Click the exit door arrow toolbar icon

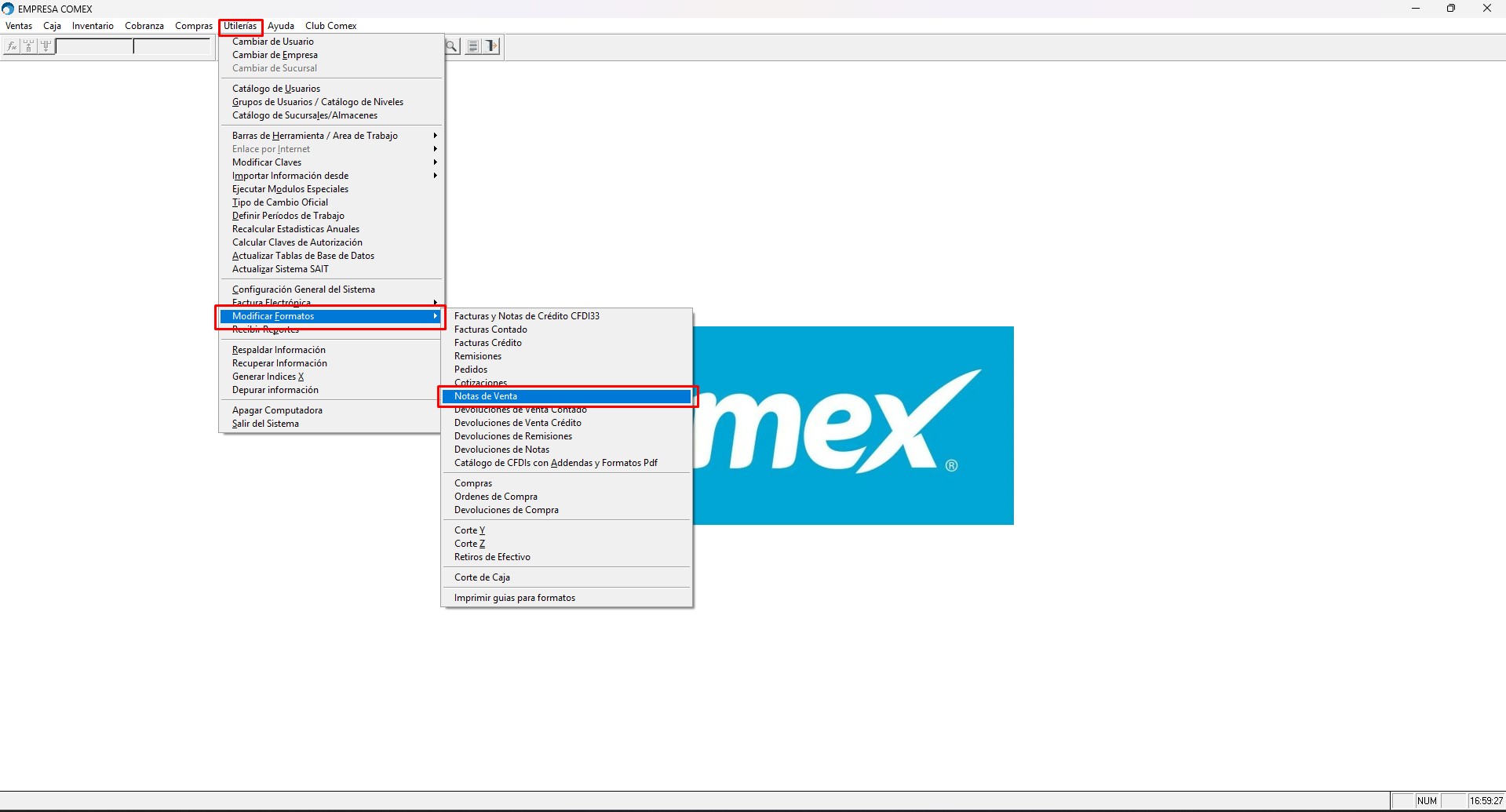pyautogui.click(x=491, y=46)
